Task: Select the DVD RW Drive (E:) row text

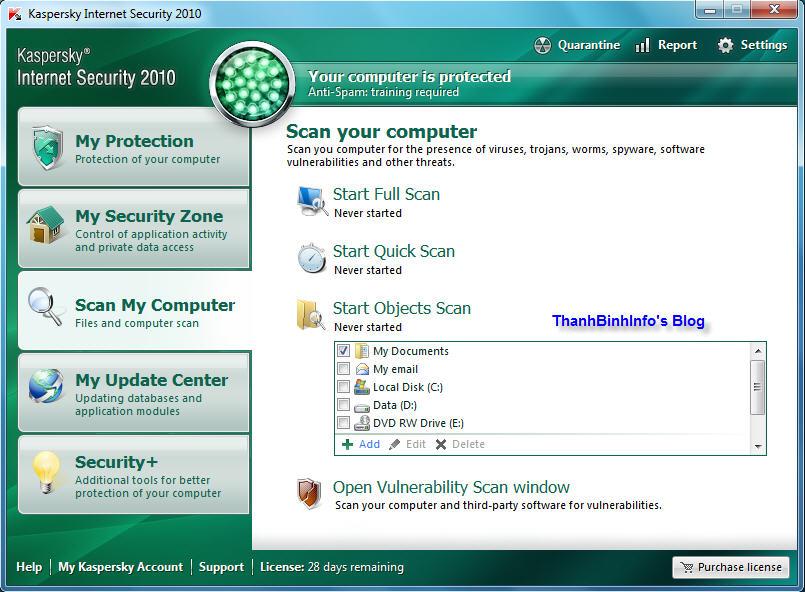Action: coord(418,423)
